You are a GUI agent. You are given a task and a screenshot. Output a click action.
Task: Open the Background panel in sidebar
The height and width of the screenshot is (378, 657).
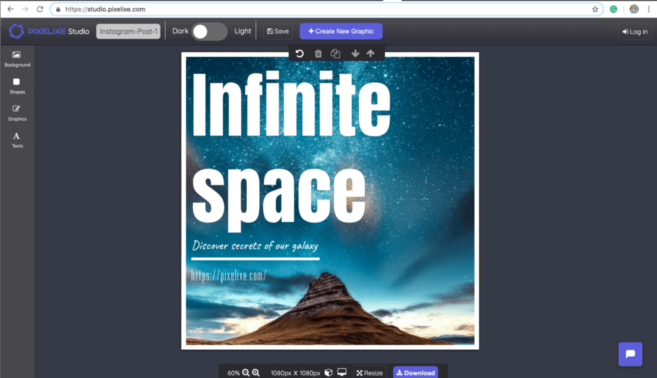coord(17,59)
